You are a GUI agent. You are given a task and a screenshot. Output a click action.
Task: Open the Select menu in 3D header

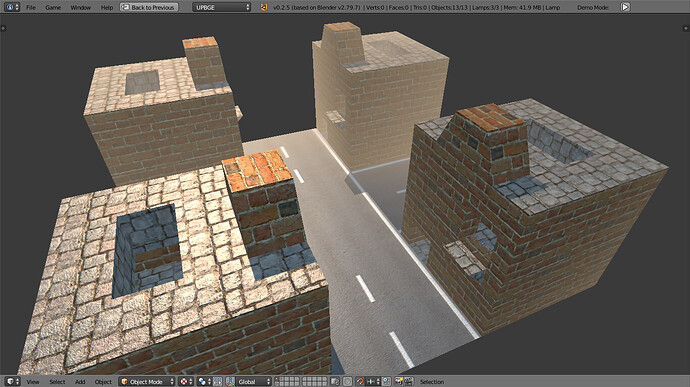57,382
